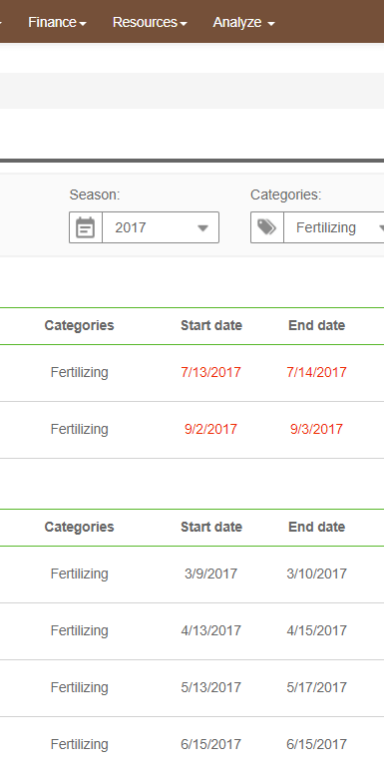Select the overdue 7/13/2017 start date
This screenshot has height=768, width=384.
(x=211, y=372)
